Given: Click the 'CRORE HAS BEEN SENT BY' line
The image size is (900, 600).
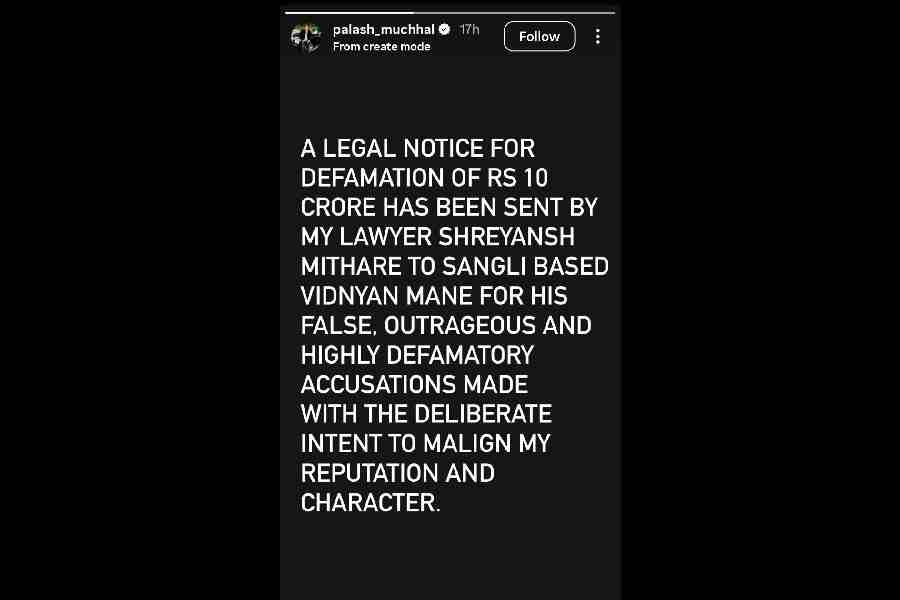Looking at the screenshot, I should click(x=449, y=208).
